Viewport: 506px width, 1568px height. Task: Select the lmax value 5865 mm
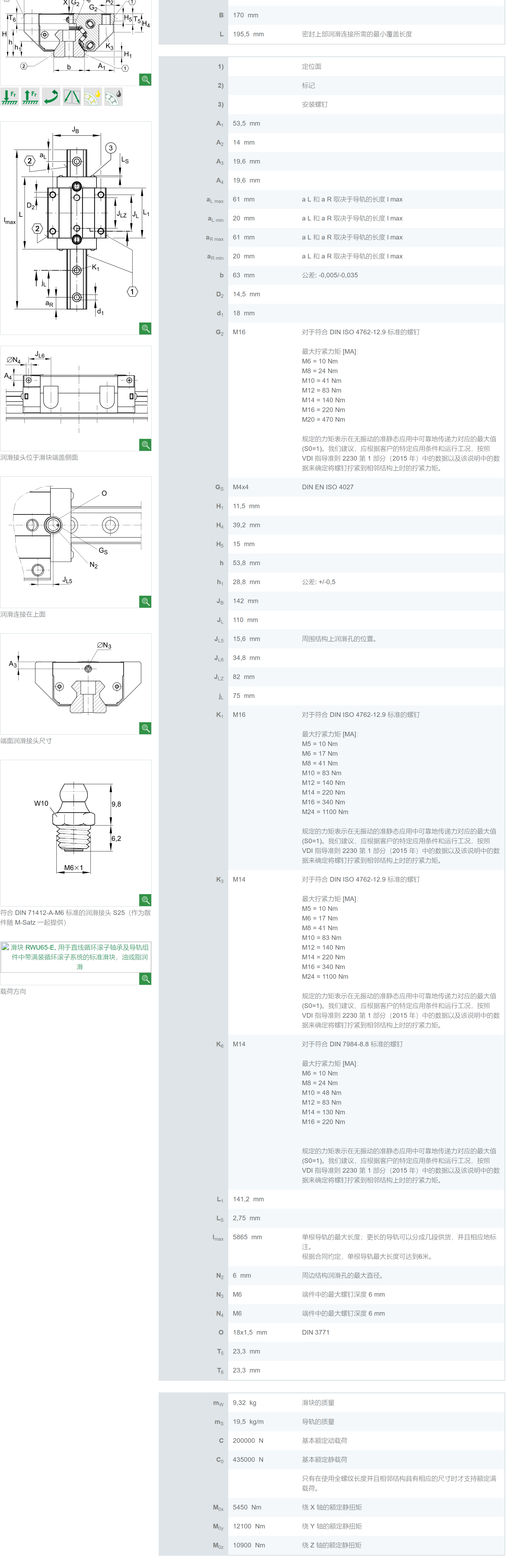(x=247, y=1237)
